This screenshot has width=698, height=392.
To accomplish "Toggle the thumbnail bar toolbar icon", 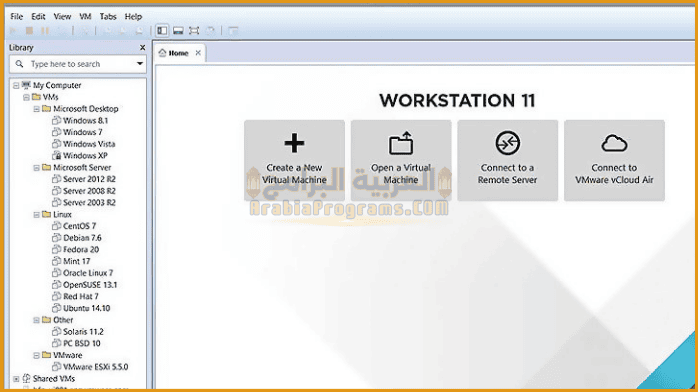I will click(178, 31).
